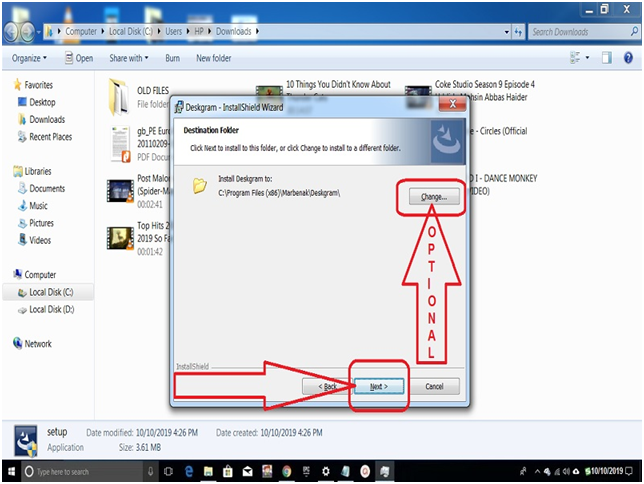Click Computer in the address breadcrumb
644x484 pixels.
click(81, 31)
